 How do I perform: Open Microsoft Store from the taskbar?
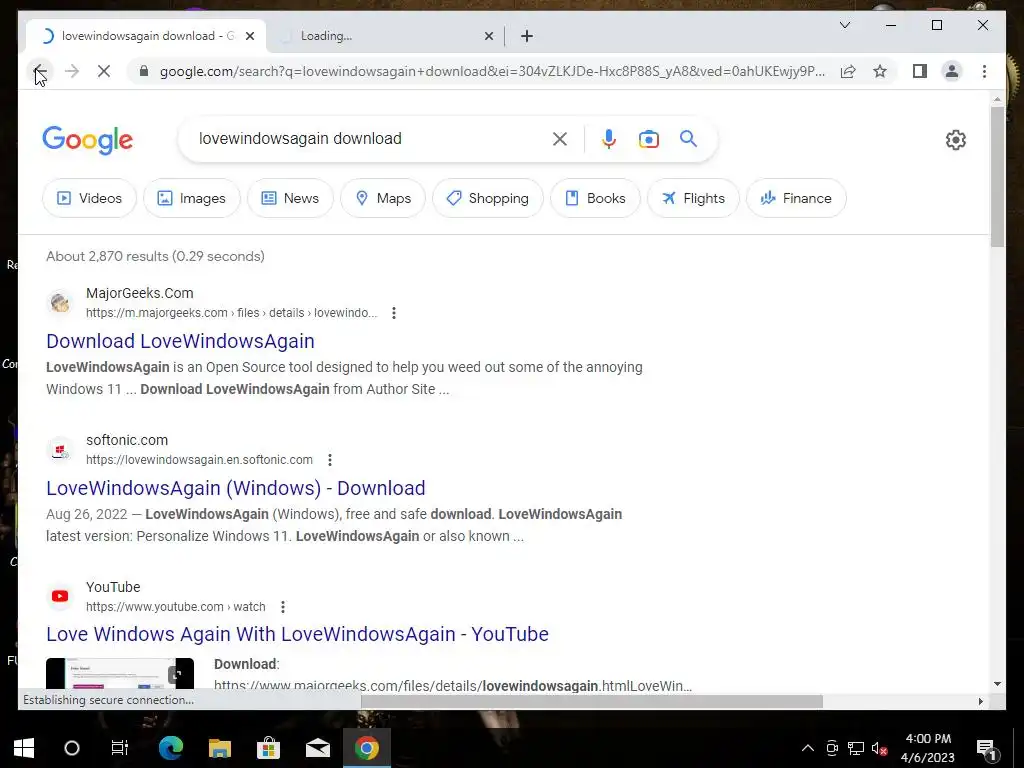[x=268, y=748]
